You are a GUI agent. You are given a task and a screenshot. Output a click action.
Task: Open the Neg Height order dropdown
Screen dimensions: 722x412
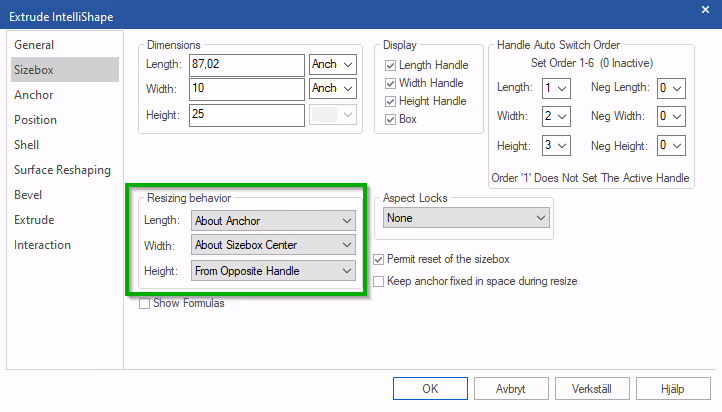(671, 145)
